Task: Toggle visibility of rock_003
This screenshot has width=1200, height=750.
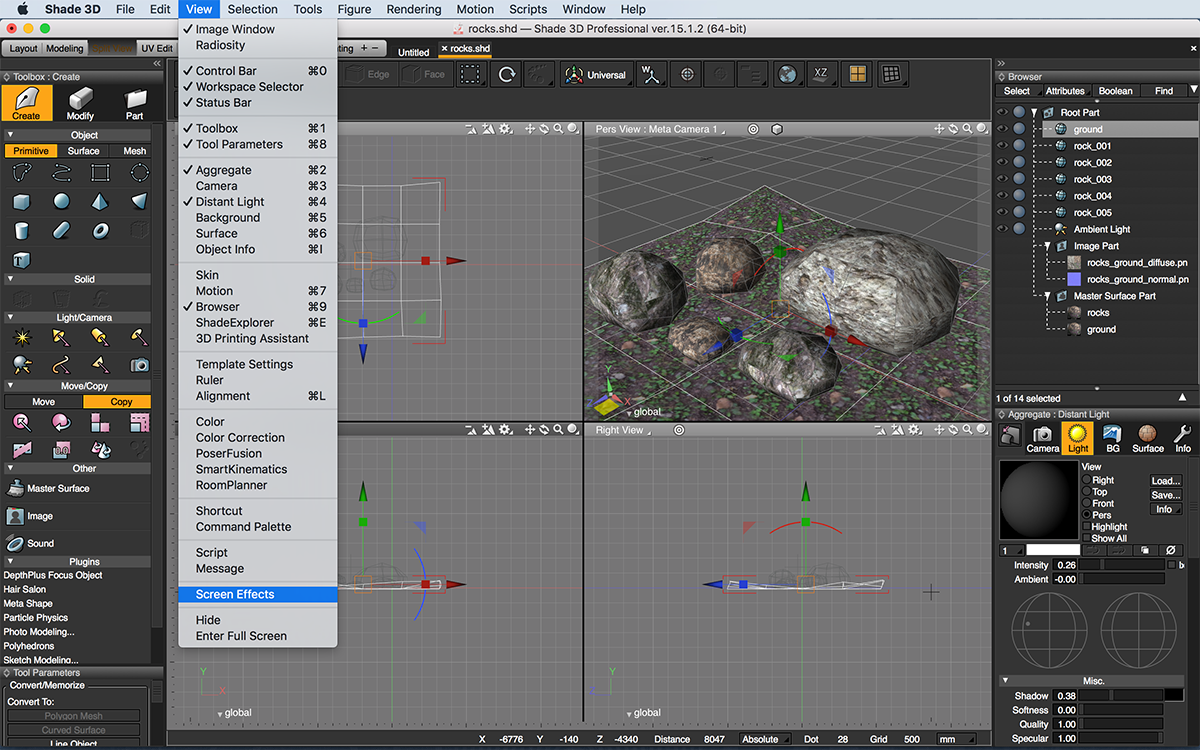Action: point(1002,179)
